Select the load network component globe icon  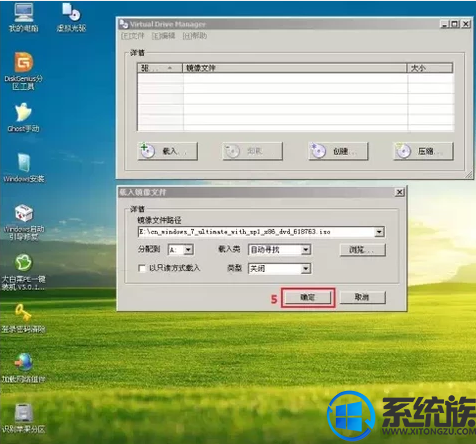(x=23, y=362)
